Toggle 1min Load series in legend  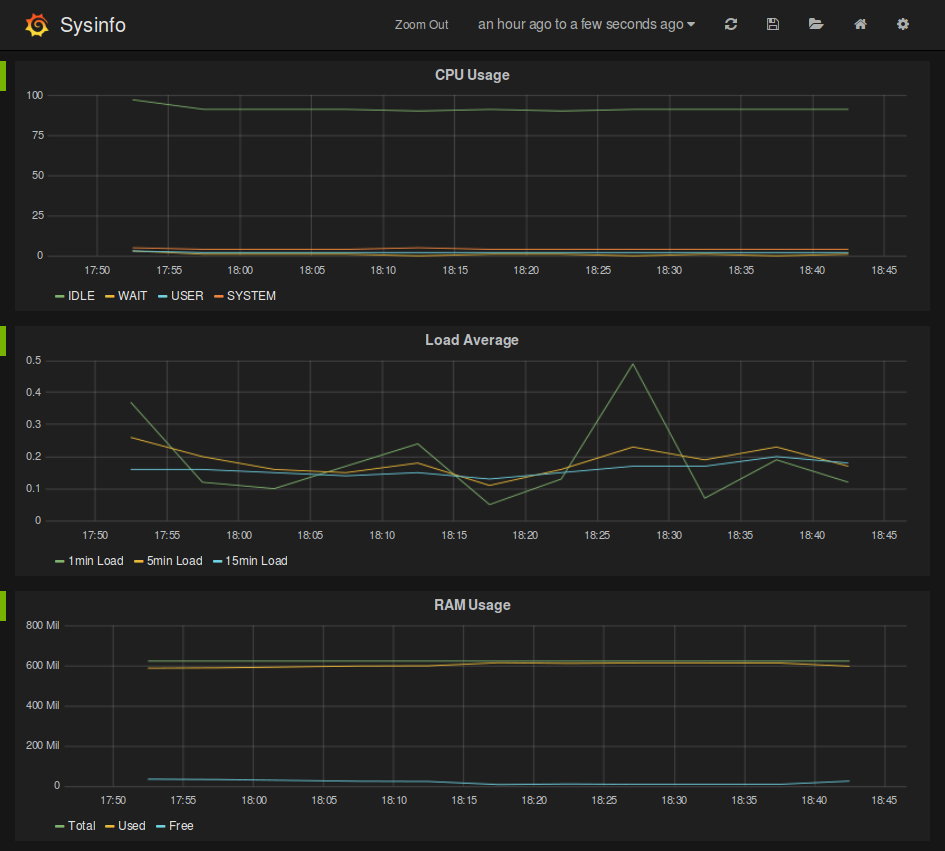[x=95, y=561]
